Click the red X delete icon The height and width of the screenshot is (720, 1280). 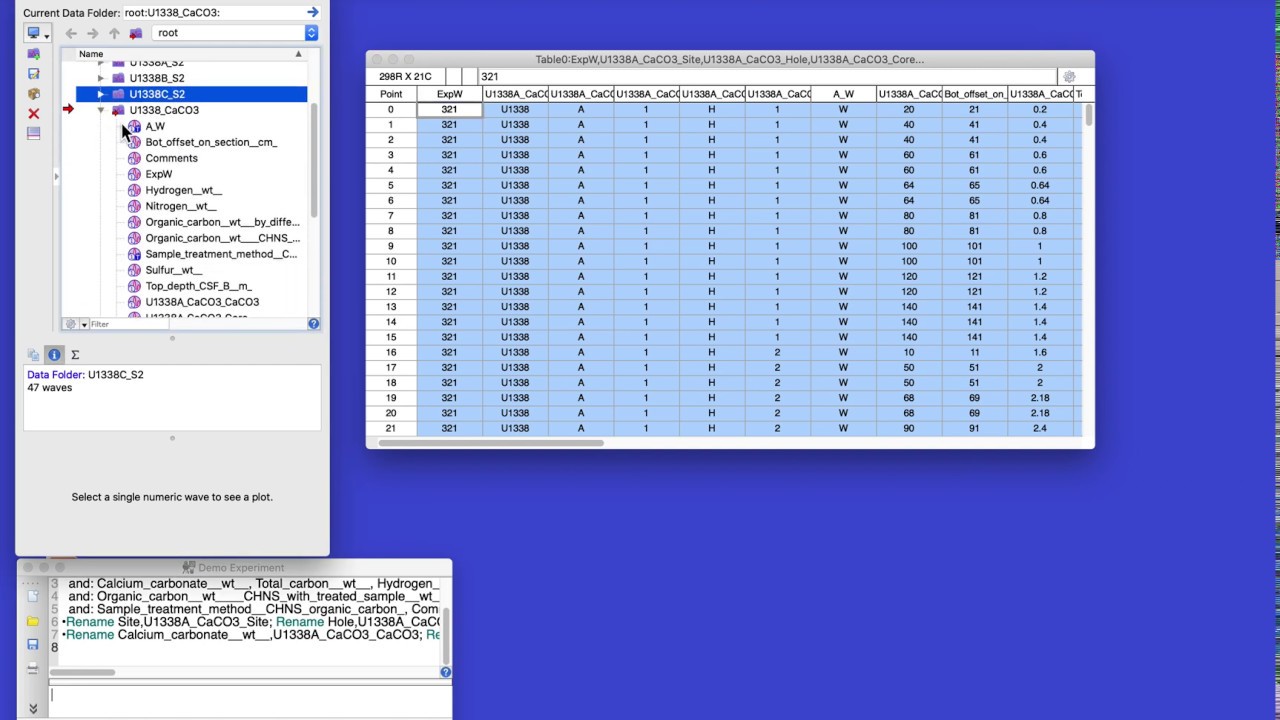[x=33, y=114]
